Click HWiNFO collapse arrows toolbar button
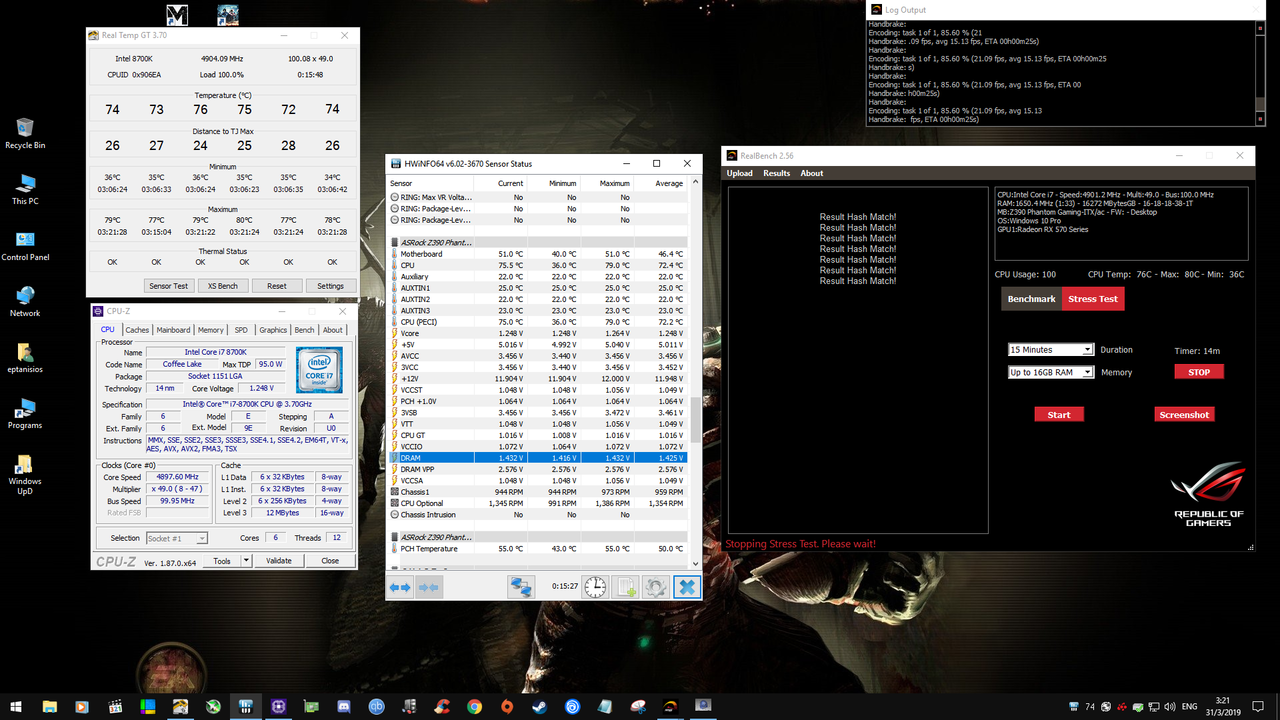 428,587
